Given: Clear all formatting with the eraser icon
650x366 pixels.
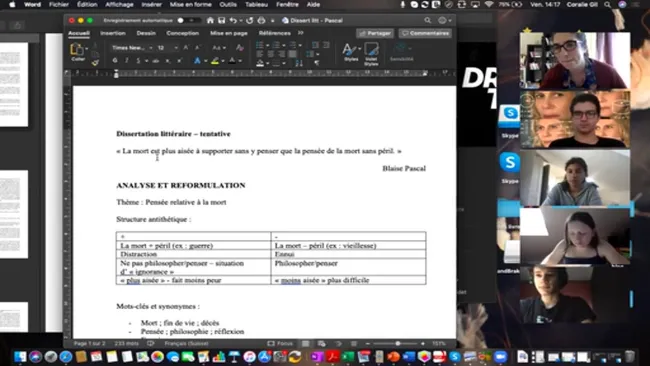Looking at the screenshot, I should [x=240, y=48].
